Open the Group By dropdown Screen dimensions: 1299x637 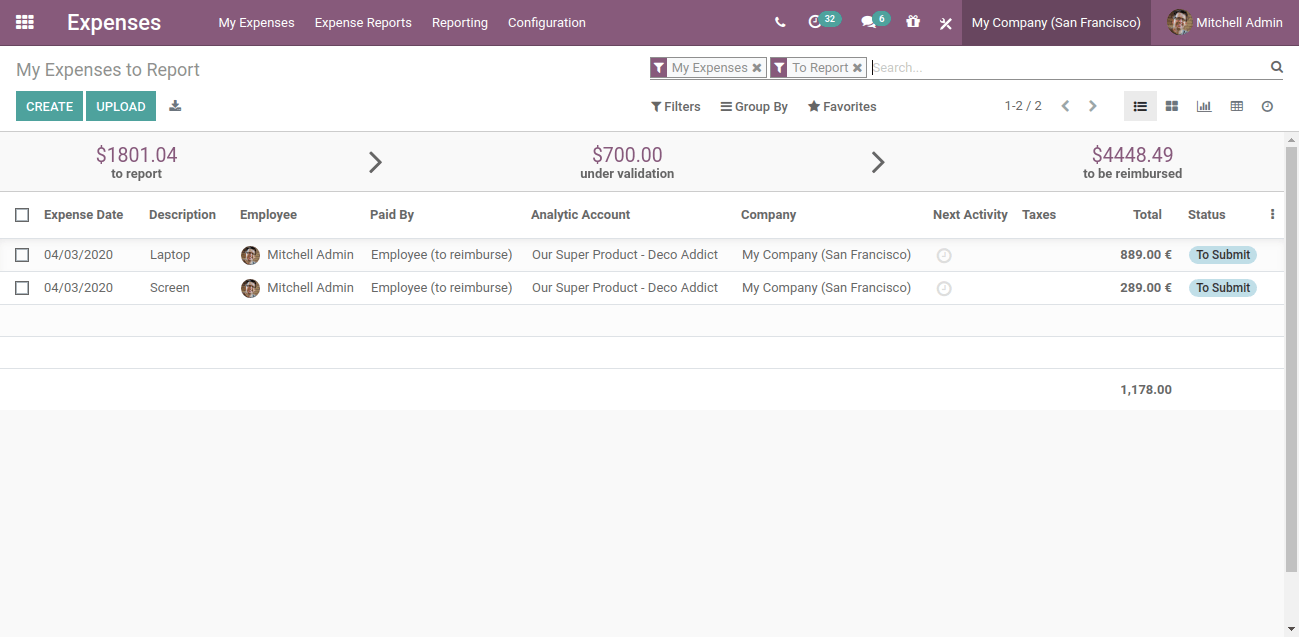click(x=754, y=107)
